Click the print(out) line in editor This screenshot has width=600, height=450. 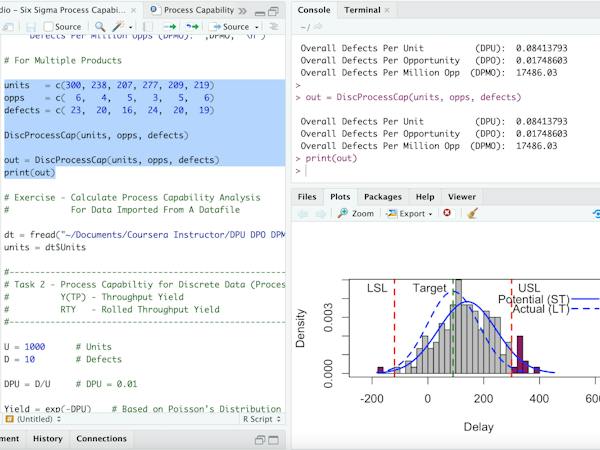pos(30,173)
